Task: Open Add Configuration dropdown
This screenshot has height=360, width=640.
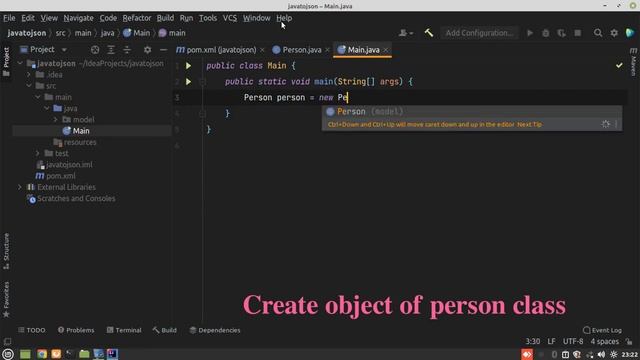Action: (x=479, y=33)
